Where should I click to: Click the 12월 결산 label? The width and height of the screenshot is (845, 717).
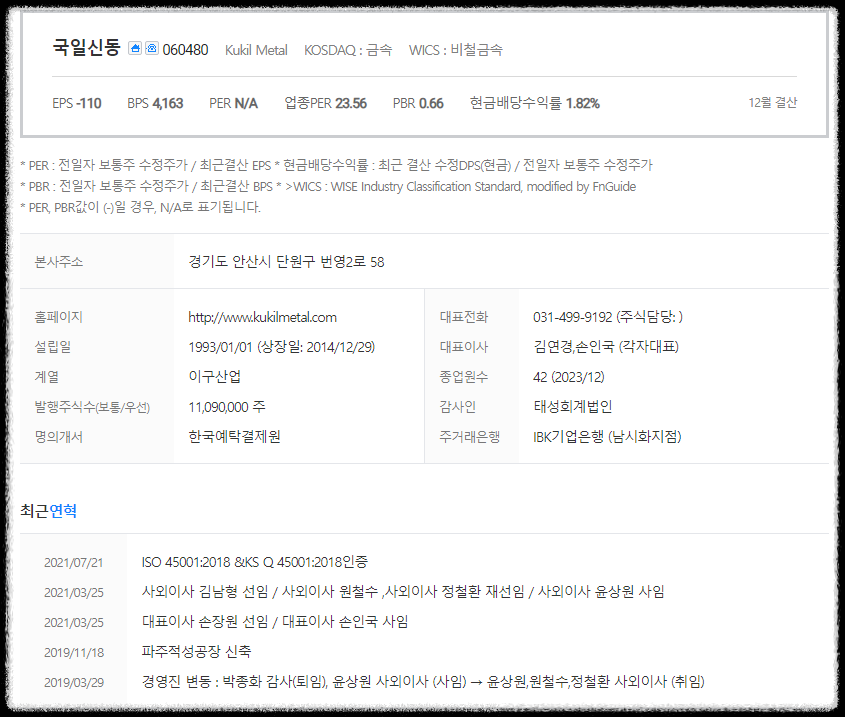tap(772, 102)
